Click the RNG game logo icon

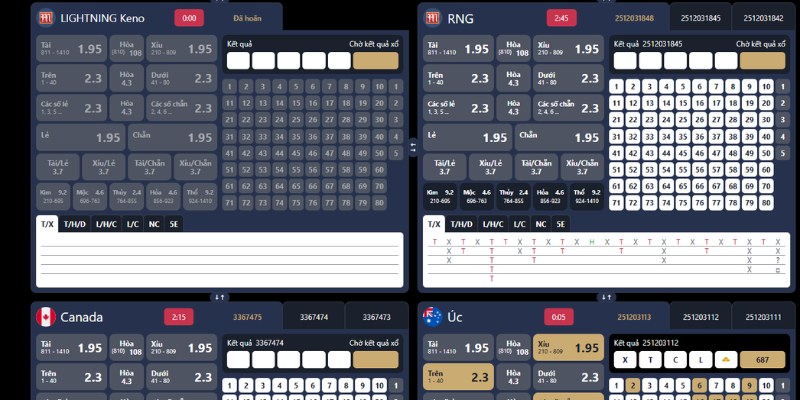433,18
